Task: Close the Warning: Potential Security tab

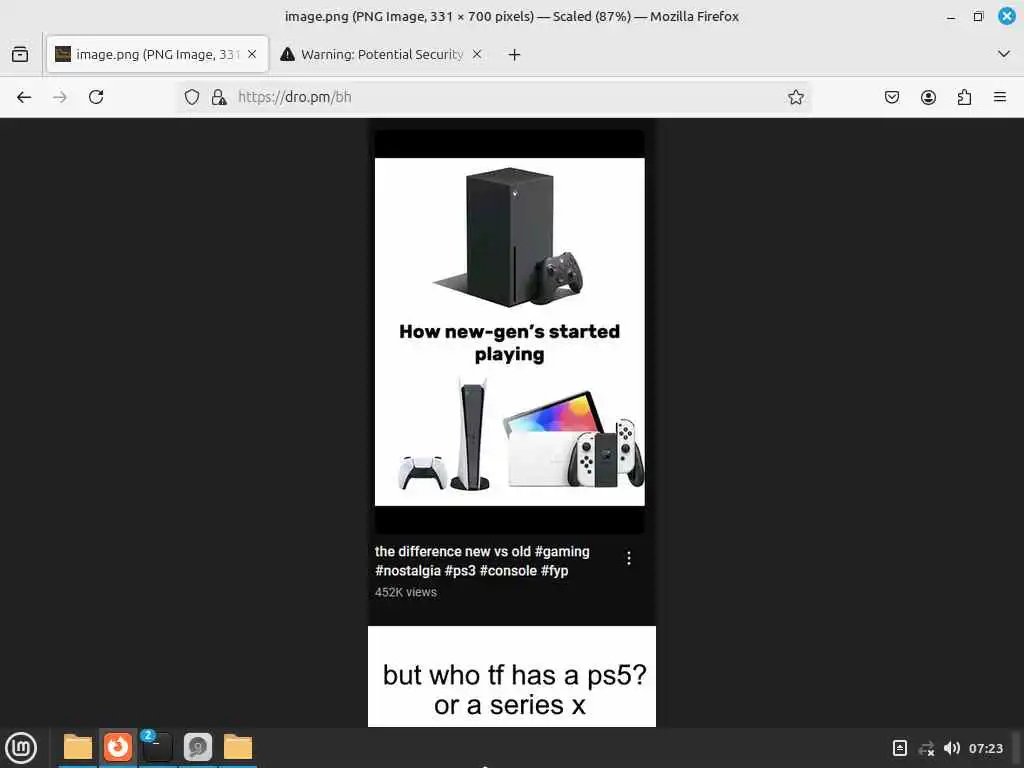Action: (477, 54)
